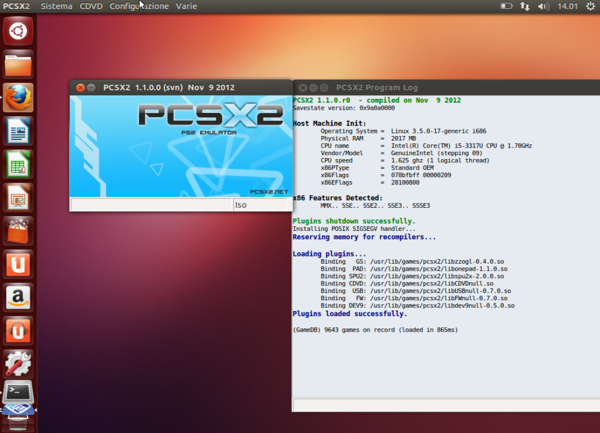The height and width of the screenshot is (433, 600).
Task: Click 'Plugins loaded successfully.' log line
Action: pyautogui.click(x=350, y=314)
